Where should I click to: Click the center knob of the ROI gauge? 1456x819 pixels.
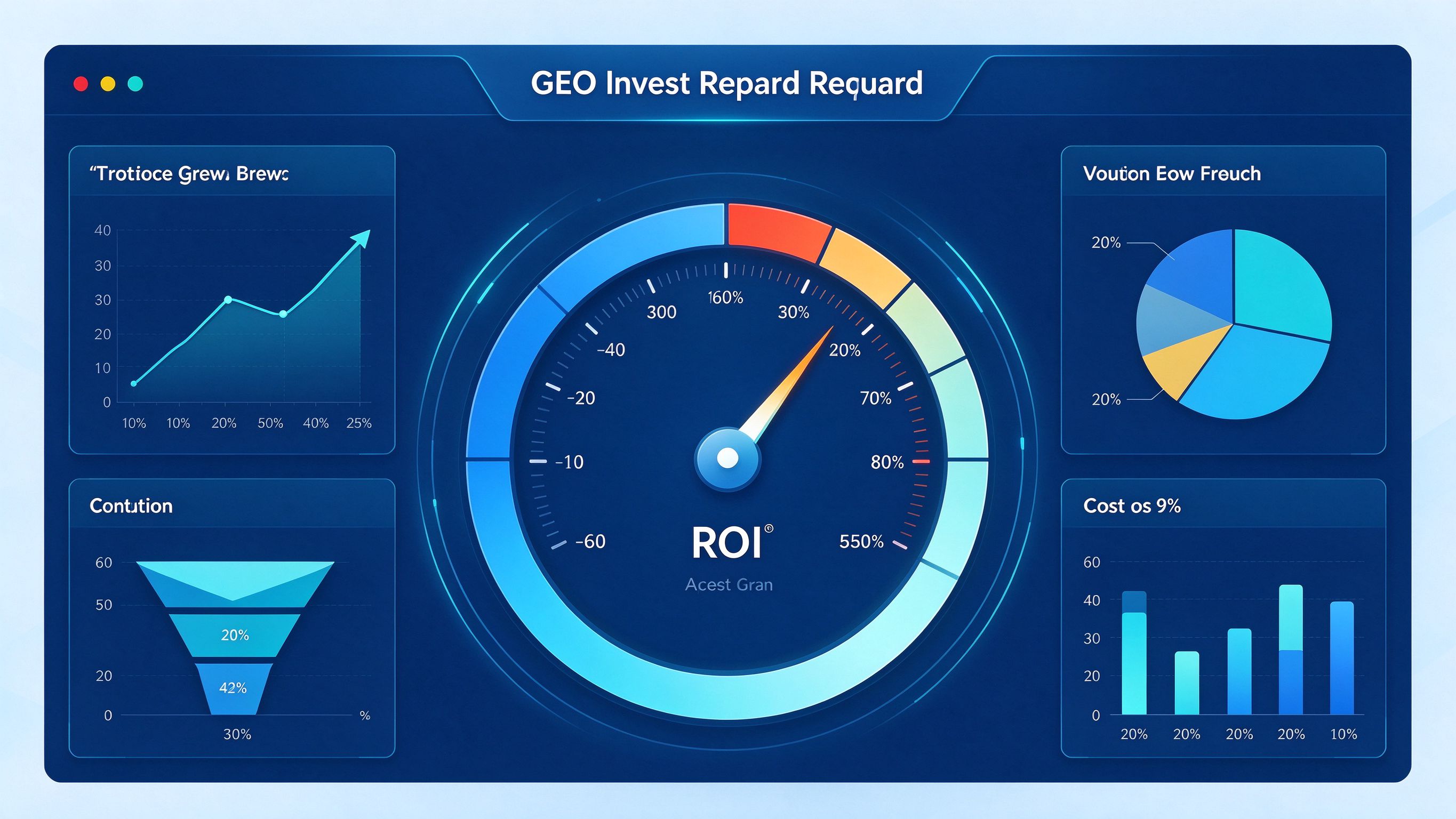pyautogui.click(x=727, y=459)
